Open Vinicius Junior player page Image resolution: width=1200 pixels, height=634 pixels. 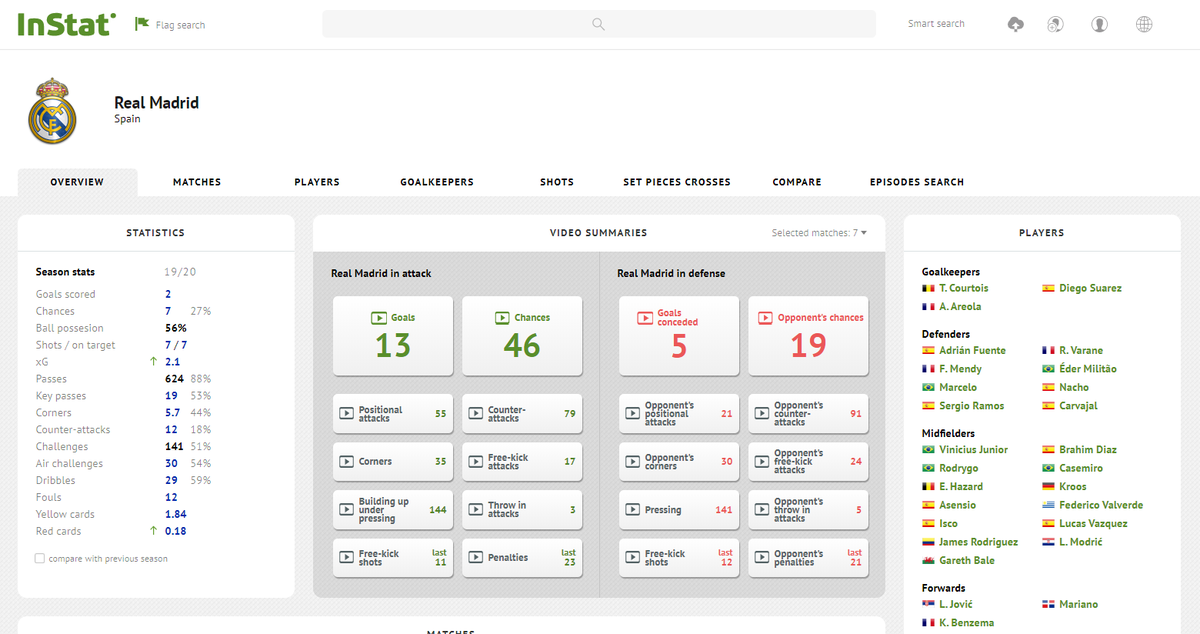pyautogui.click(x=973, y=450)
